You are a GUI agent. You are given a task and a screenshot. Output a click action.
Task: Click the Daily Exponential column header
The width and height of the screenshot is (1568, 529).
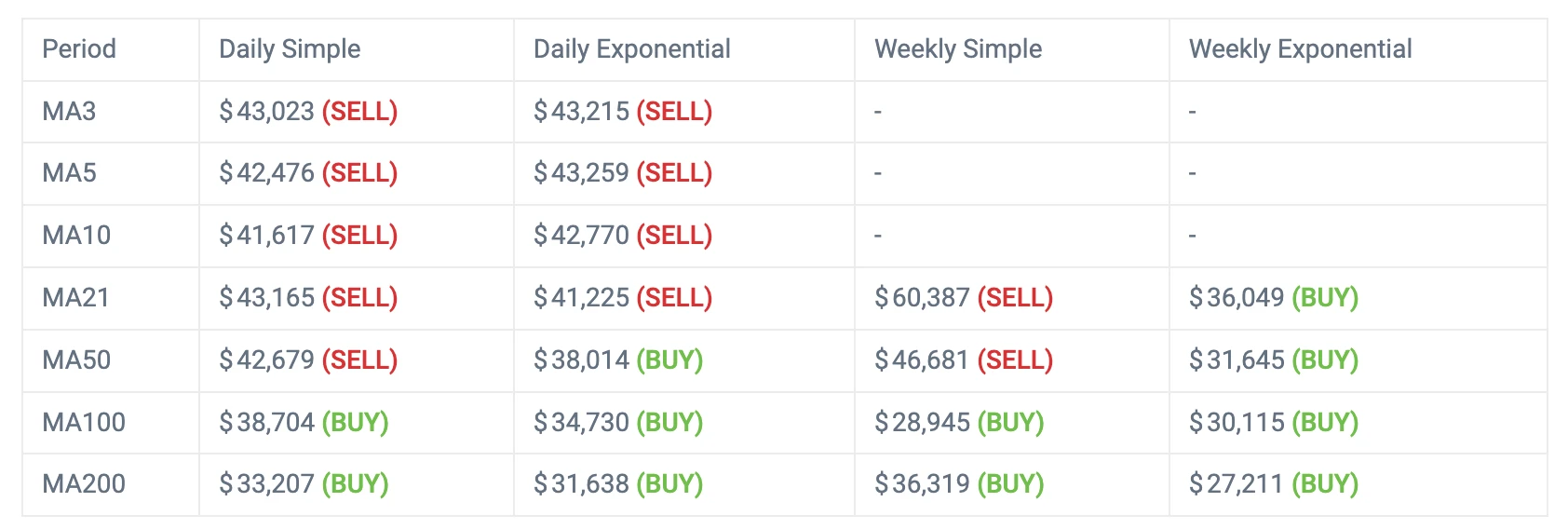tap(631, 49)
